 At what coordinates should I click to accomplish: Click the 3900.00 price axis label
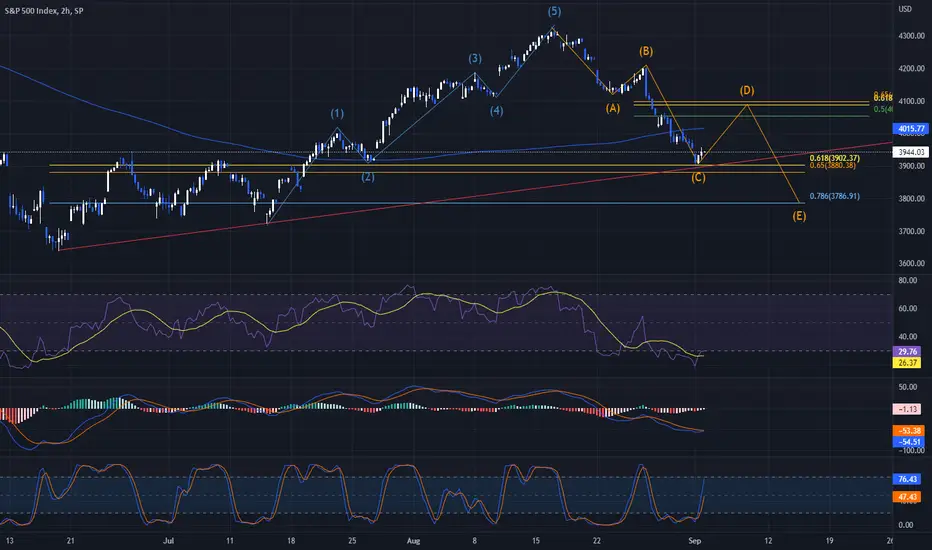911,166
